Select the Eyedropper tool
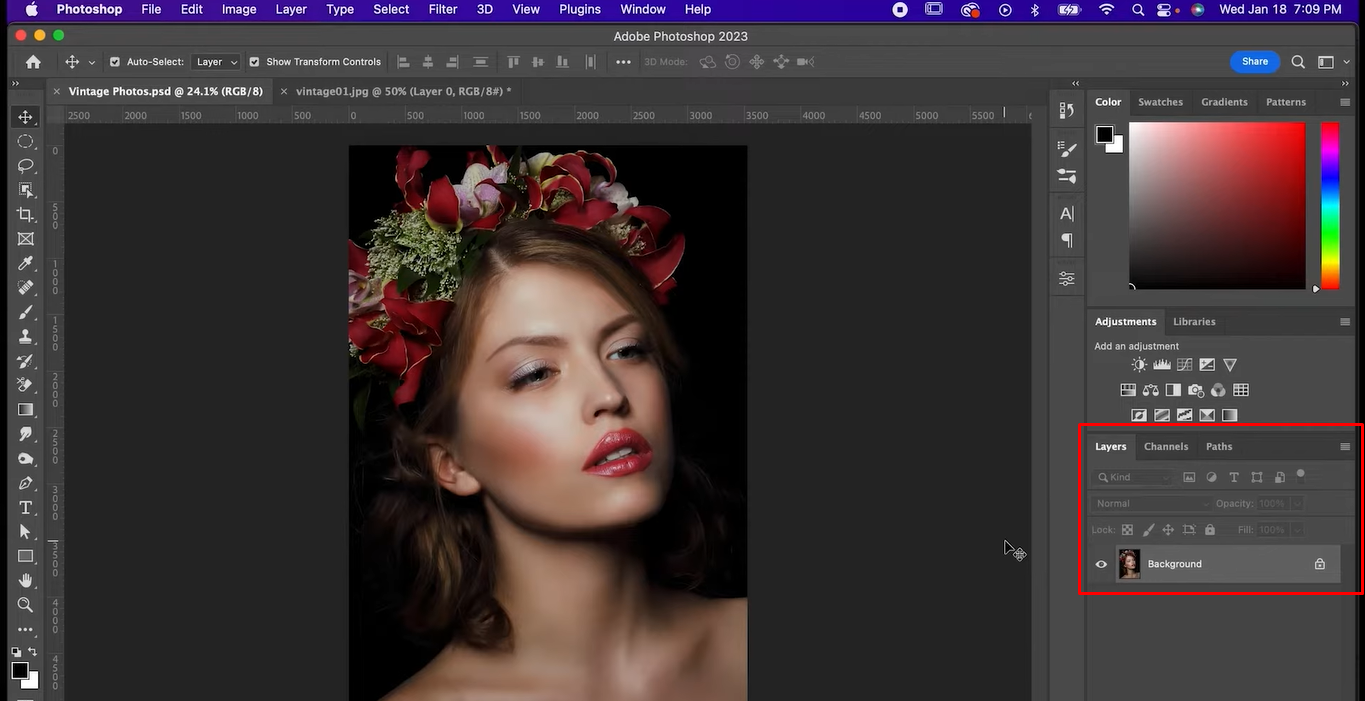Screen dimensions: 1365x701 (26, 263)
